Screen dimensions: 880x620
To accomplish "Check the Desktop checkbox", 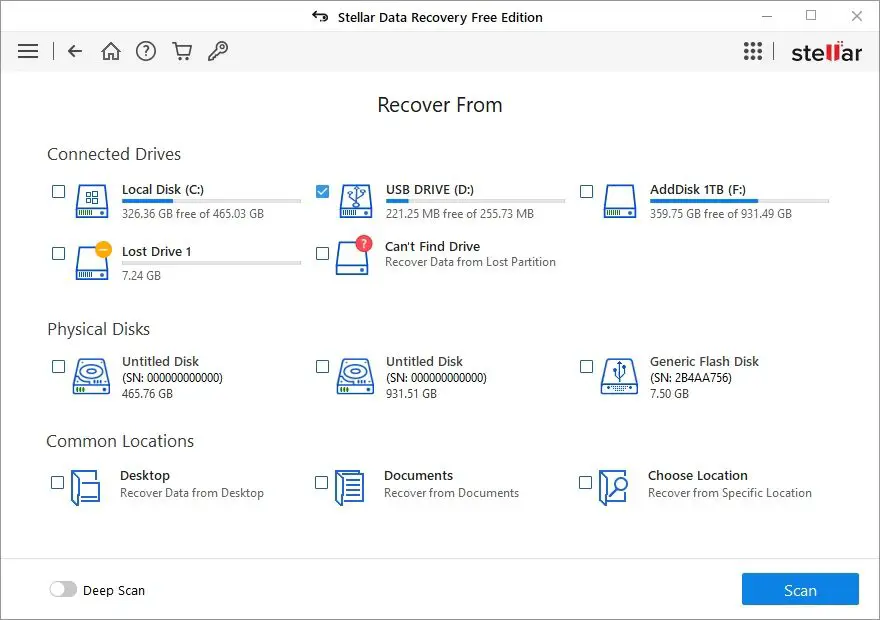I will pyautogui.click(x=57, y=483).
